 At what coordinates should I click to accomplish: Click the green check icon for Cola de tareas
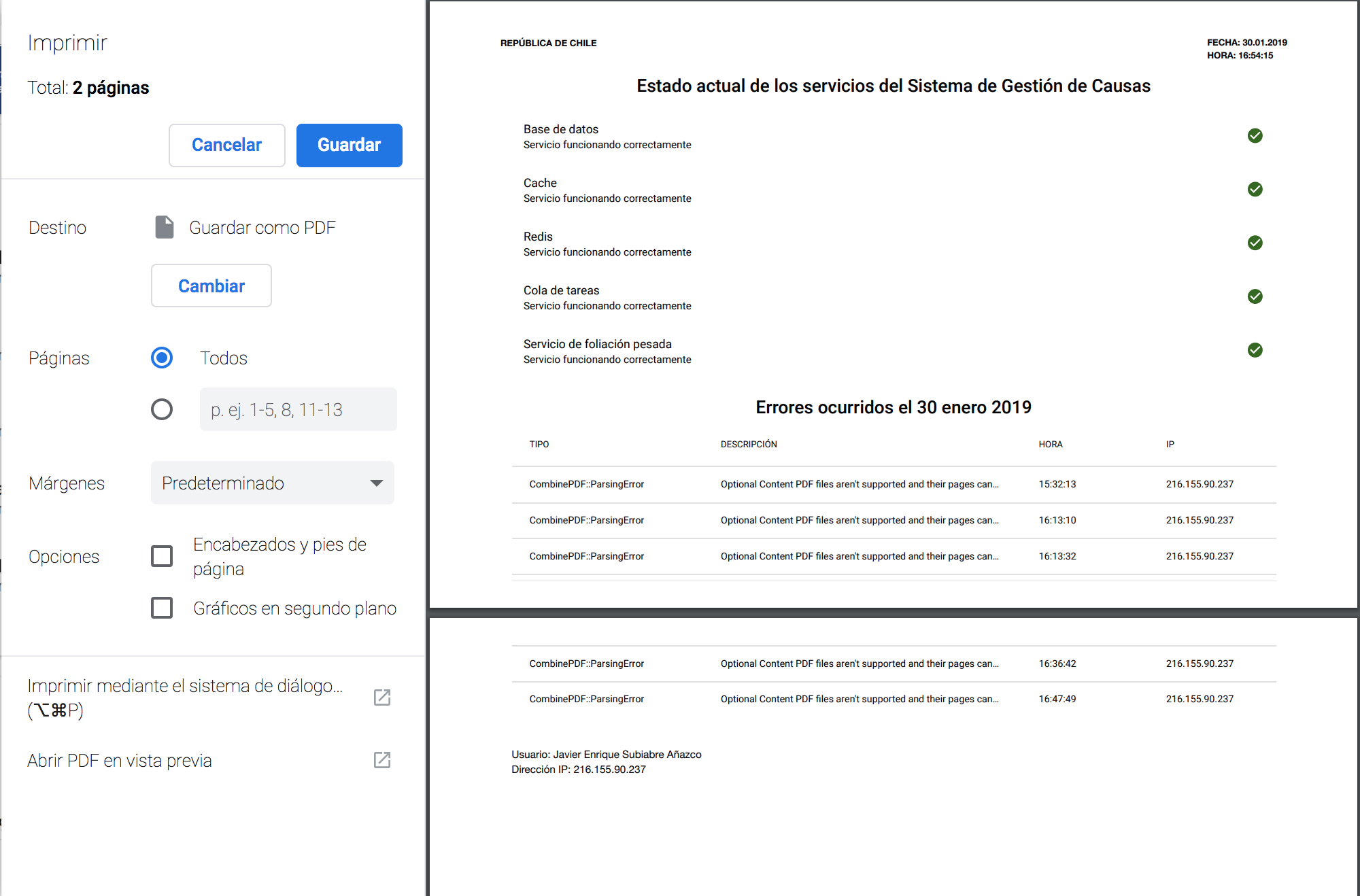(x=1255, y=296)
